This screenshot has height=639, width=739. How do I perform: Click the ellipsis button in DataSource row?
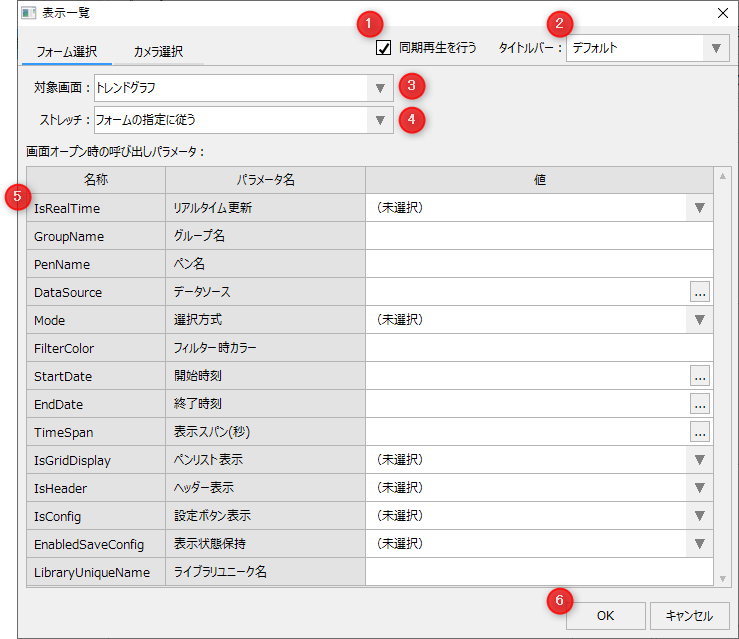coord(700,292)
